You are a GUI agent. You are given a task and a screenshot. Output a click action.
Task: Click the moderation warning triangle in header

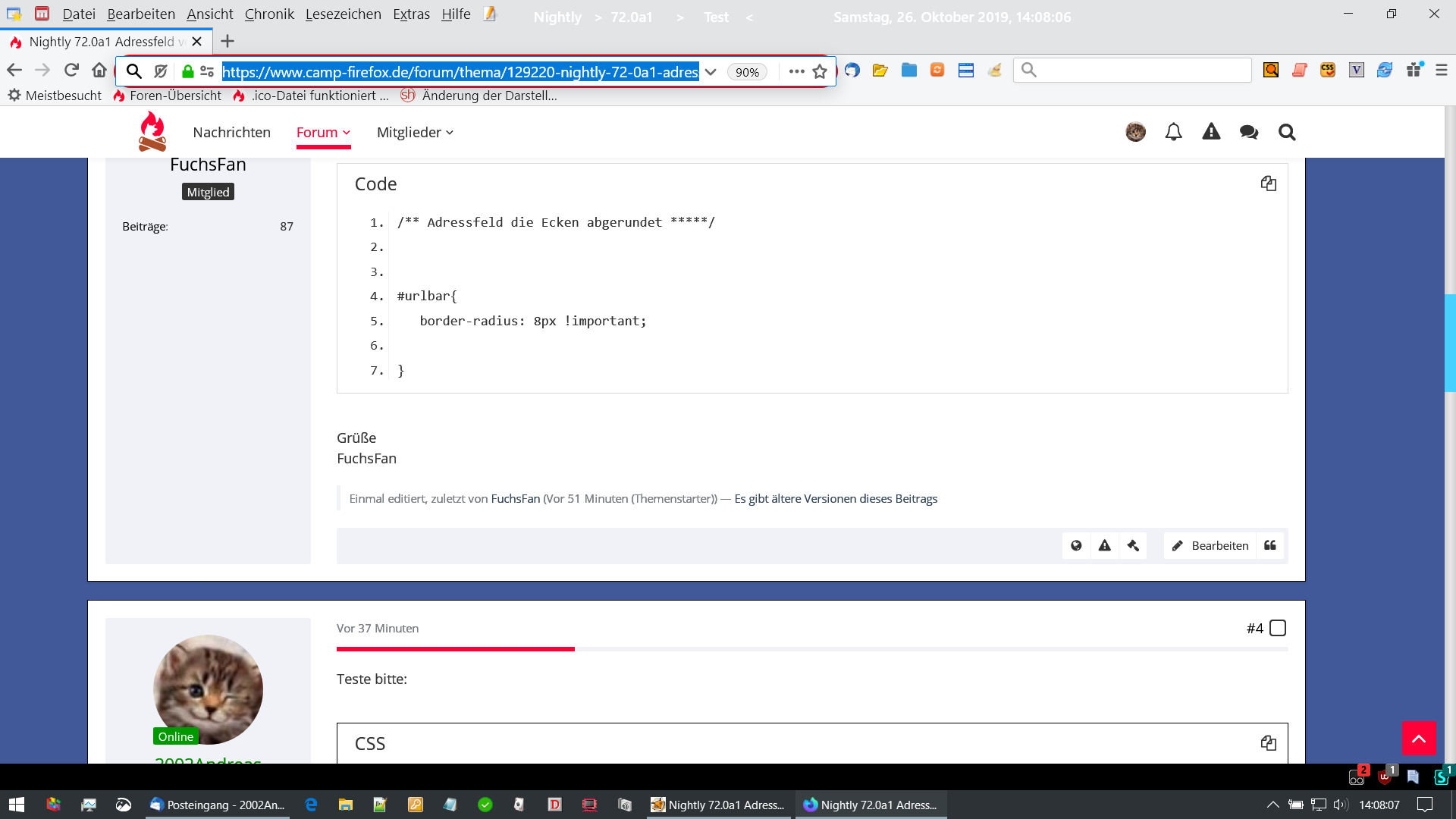click(x=1211, y=132)
